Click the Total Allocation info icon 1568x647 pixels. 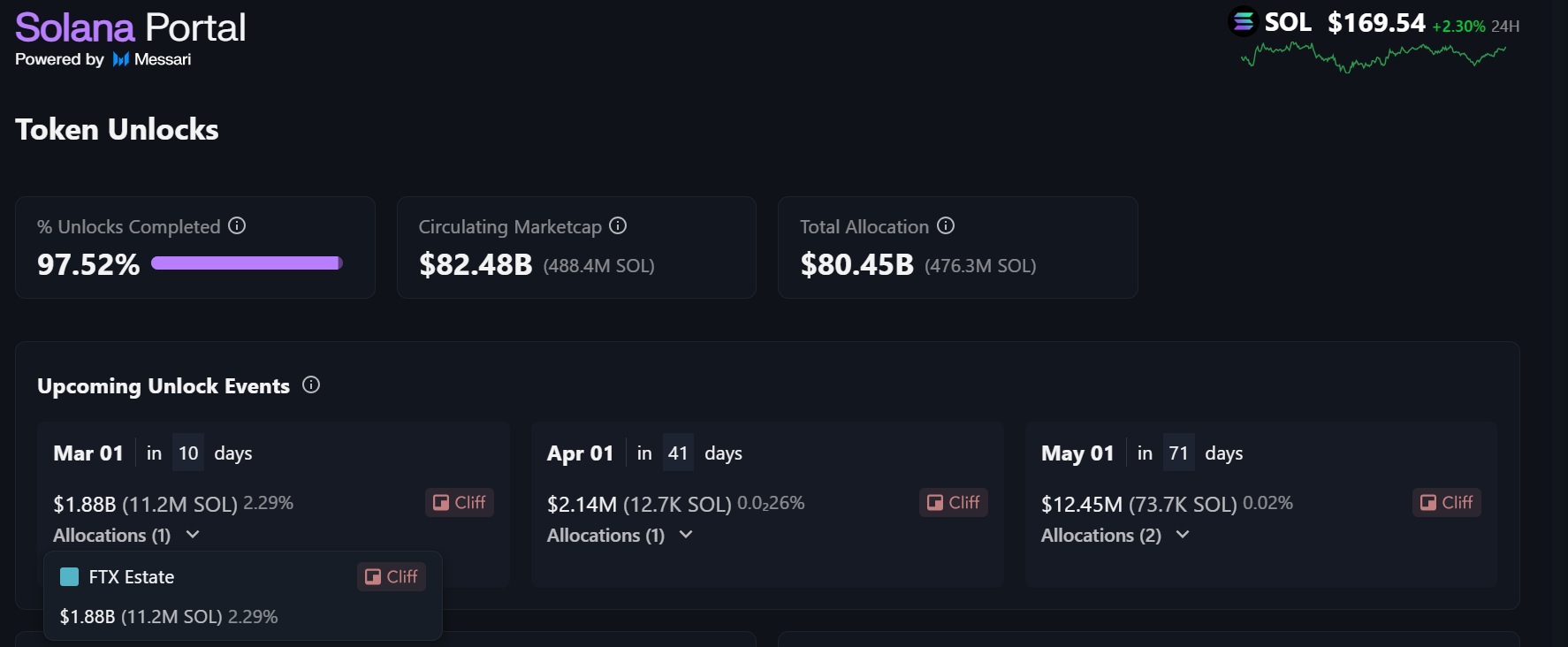[946, 225]
